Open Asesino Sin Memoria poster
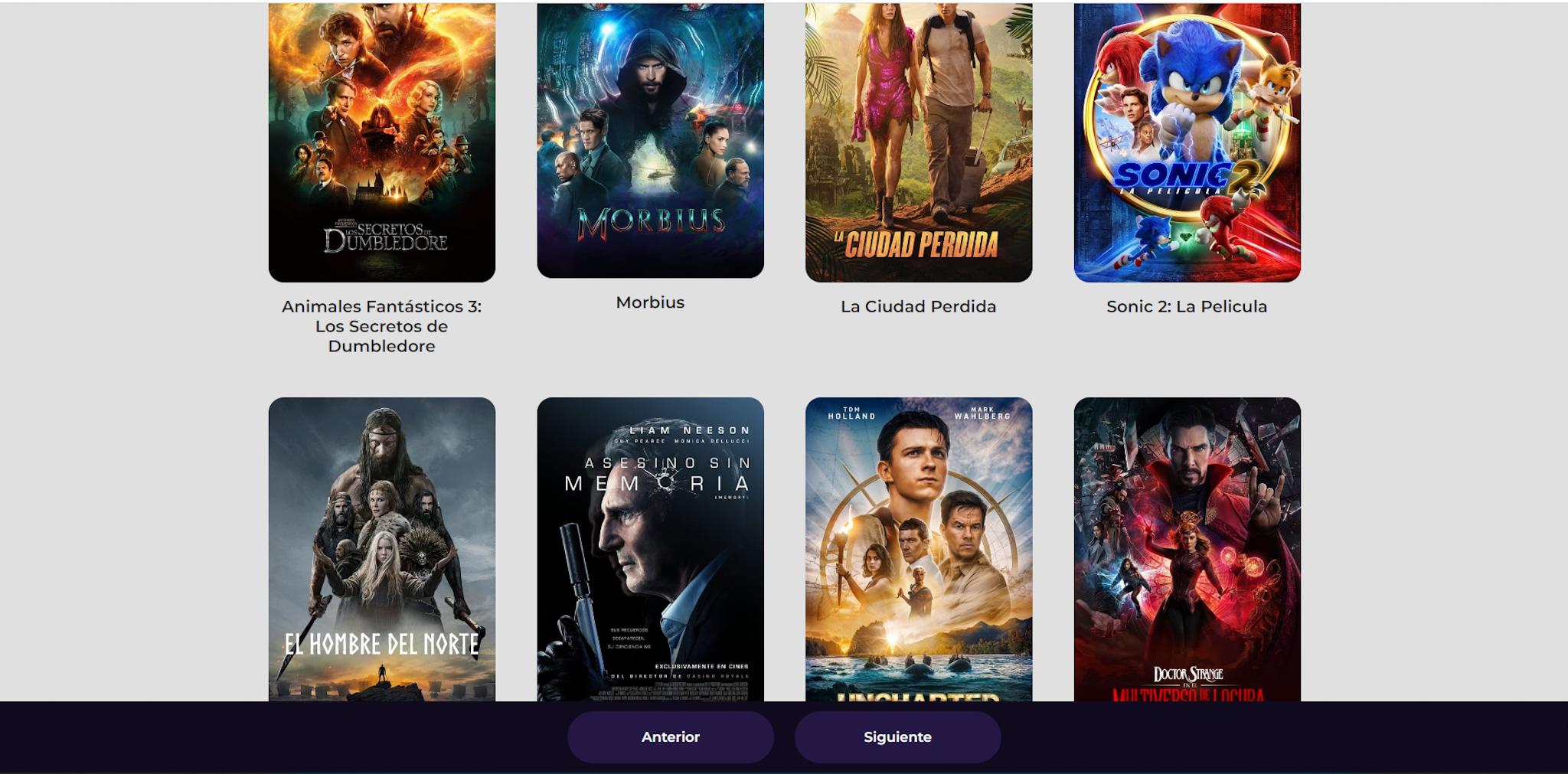This screenshot has height=774, width=1568. 650,549
